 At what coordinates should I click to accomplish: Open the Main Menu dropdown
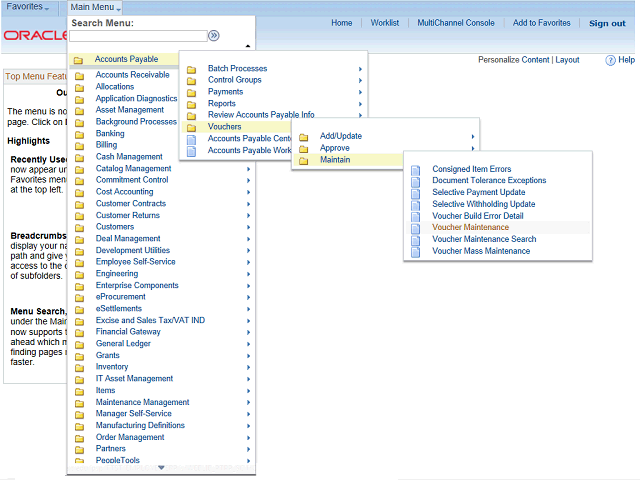click(x=96, y=7)
